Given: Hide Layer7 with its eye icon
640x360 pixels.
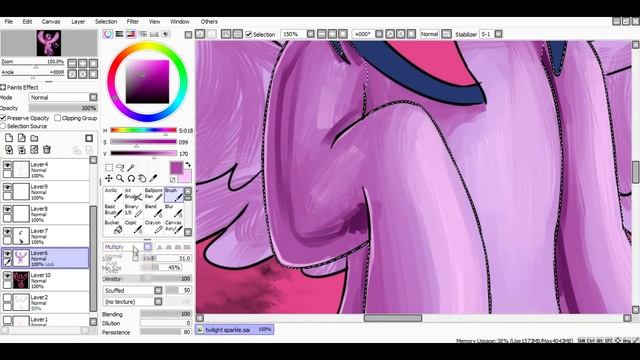Looking at the screenshot, I should tap(7, 231).
